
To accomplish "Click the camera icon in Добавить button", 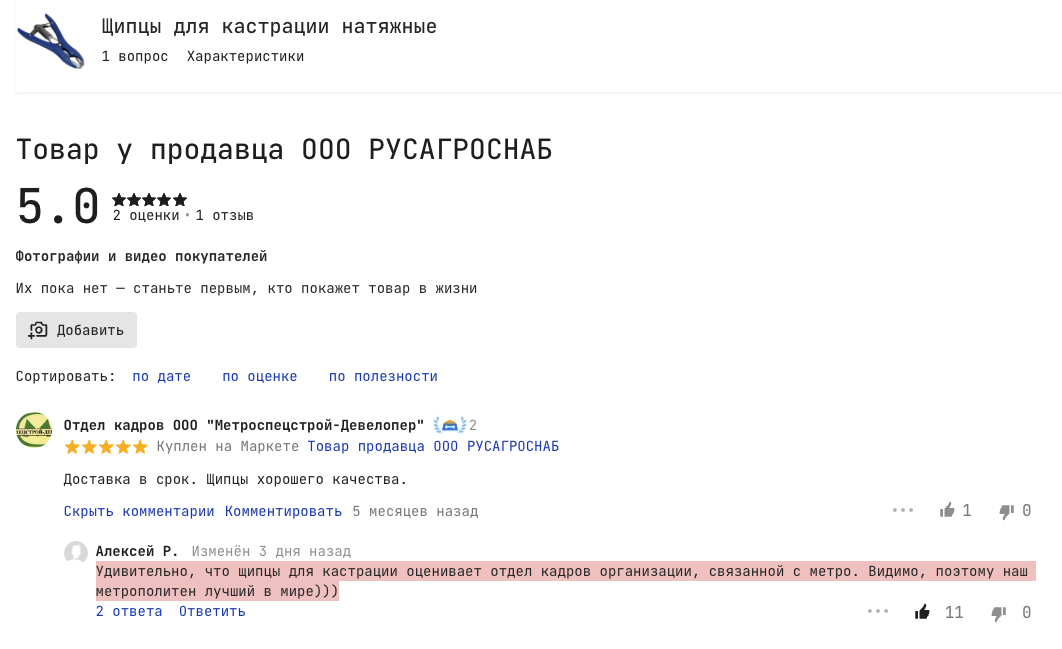I will pos(38,330).
